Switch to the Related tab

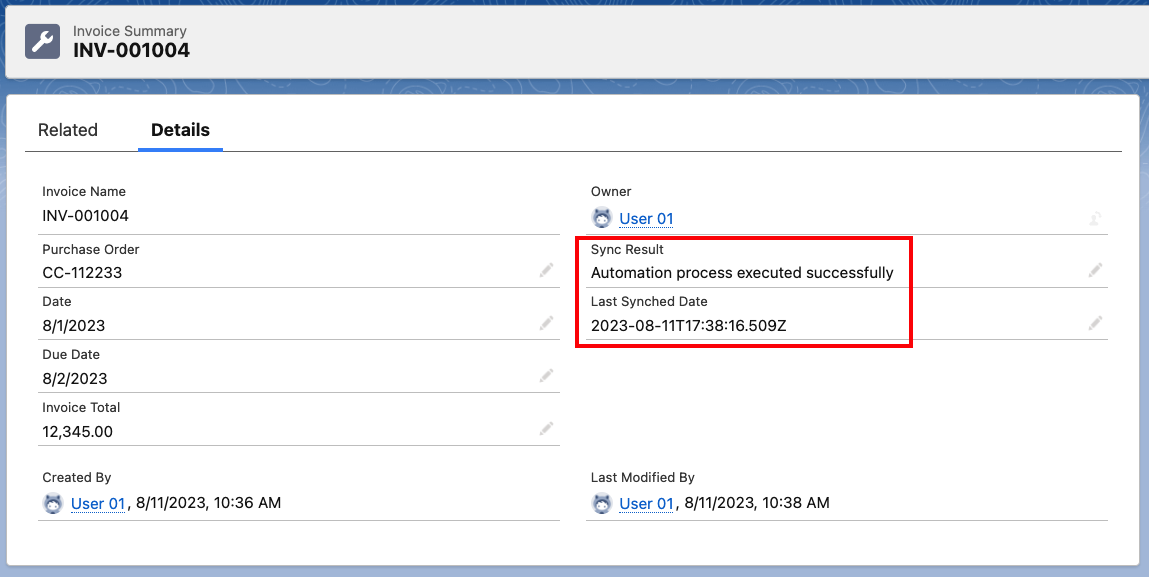68,130
